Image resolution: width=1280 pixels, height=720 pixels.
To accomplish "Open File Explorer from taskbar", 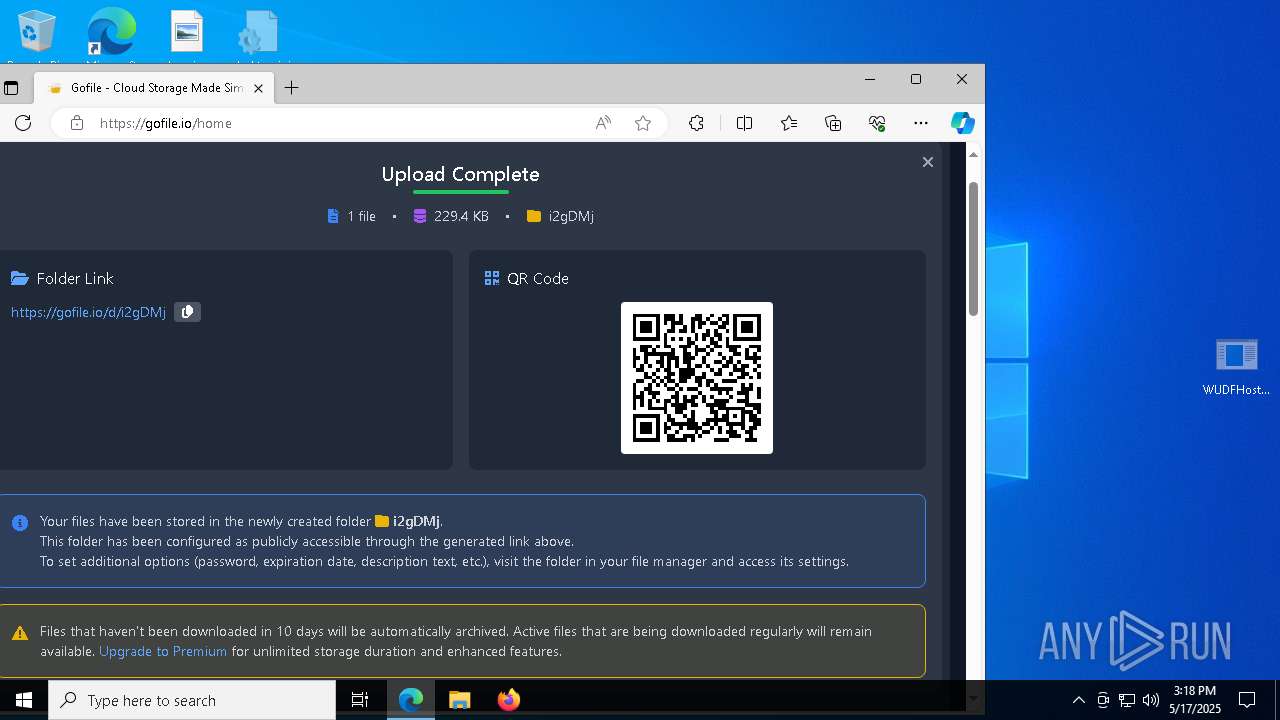I will (x=460, y=700).
